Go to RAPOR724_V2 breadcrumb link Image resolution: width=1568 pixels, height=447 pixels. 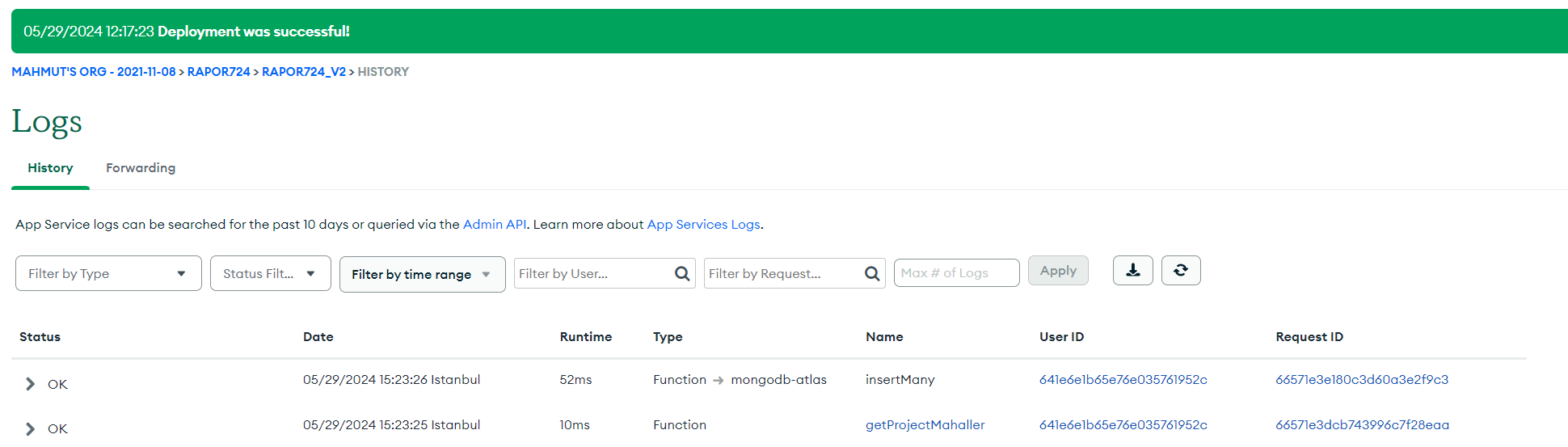(x=303, y=72)
